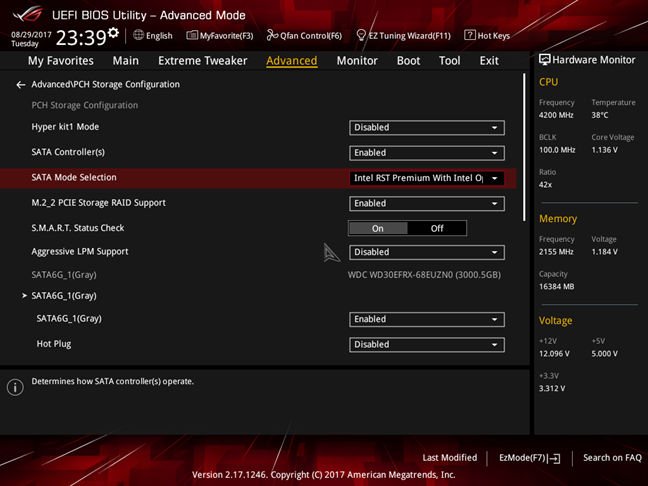Switch to Extreme Tweaker tab
Screen dimensions: 648x486
click(202, 61)
